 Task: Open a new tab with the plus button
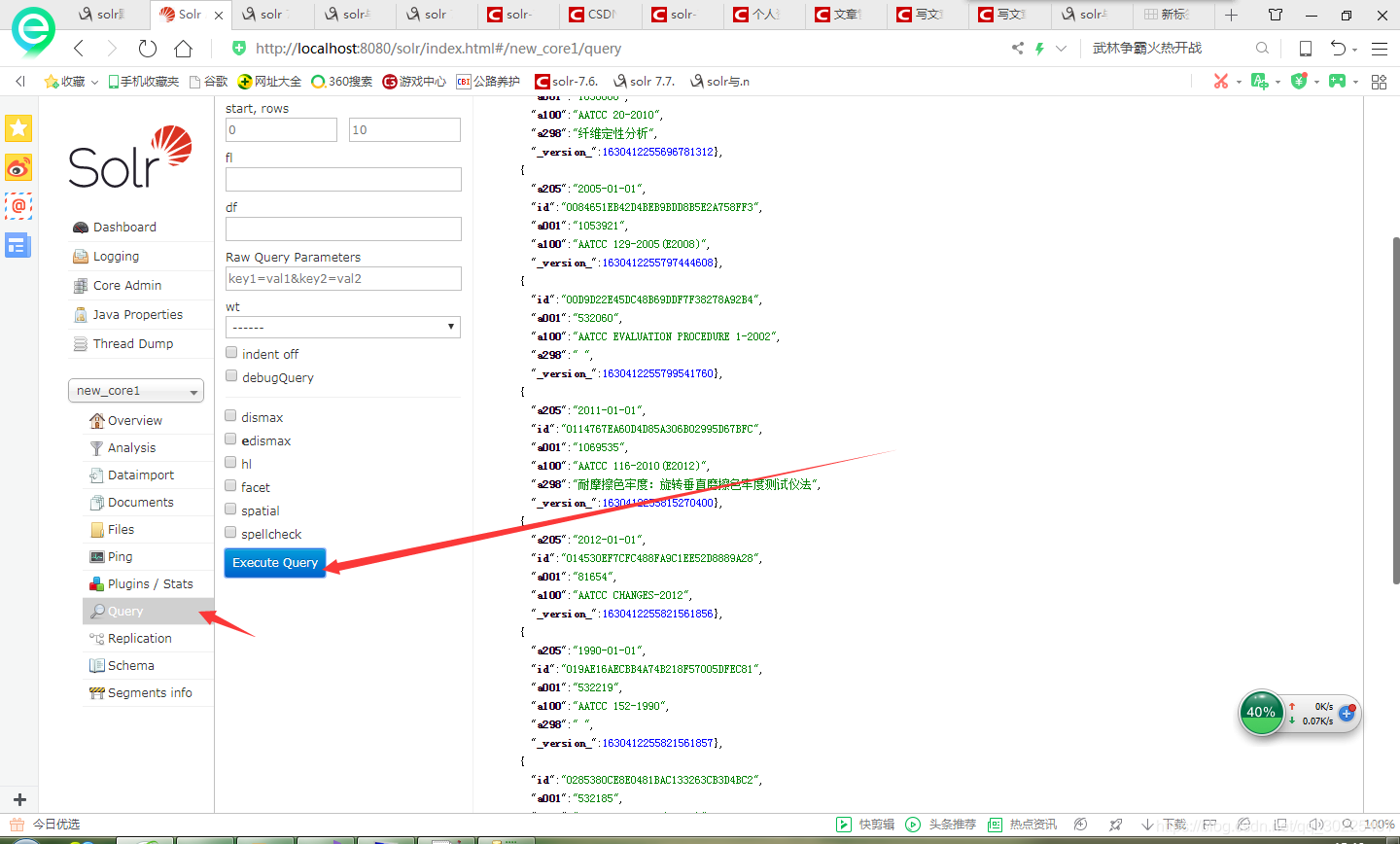coord(1231,15)
